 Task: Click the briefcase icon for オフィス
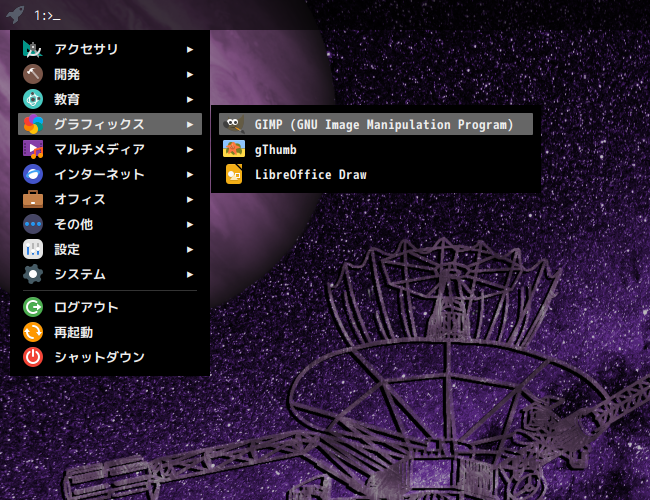point(33,199)
